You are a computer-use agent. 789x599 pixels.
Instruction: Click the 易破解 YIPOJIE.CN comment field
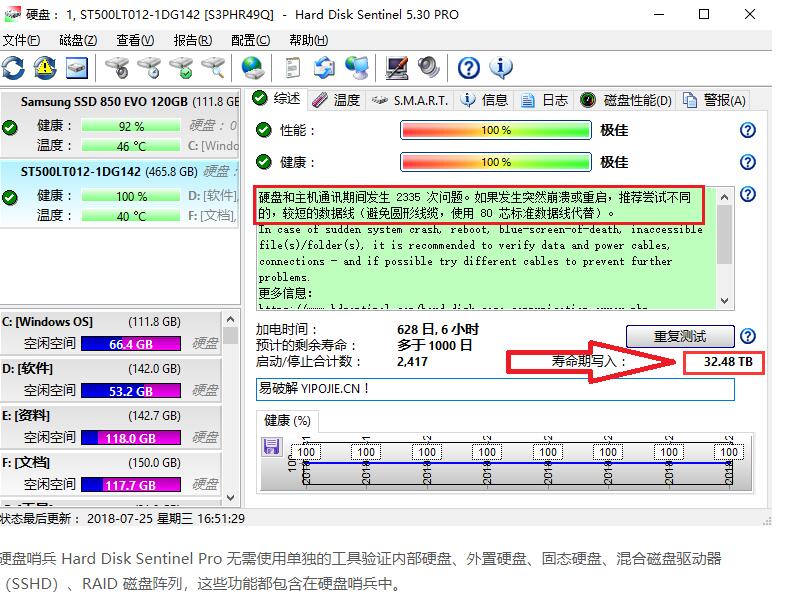tap(495, 389)
